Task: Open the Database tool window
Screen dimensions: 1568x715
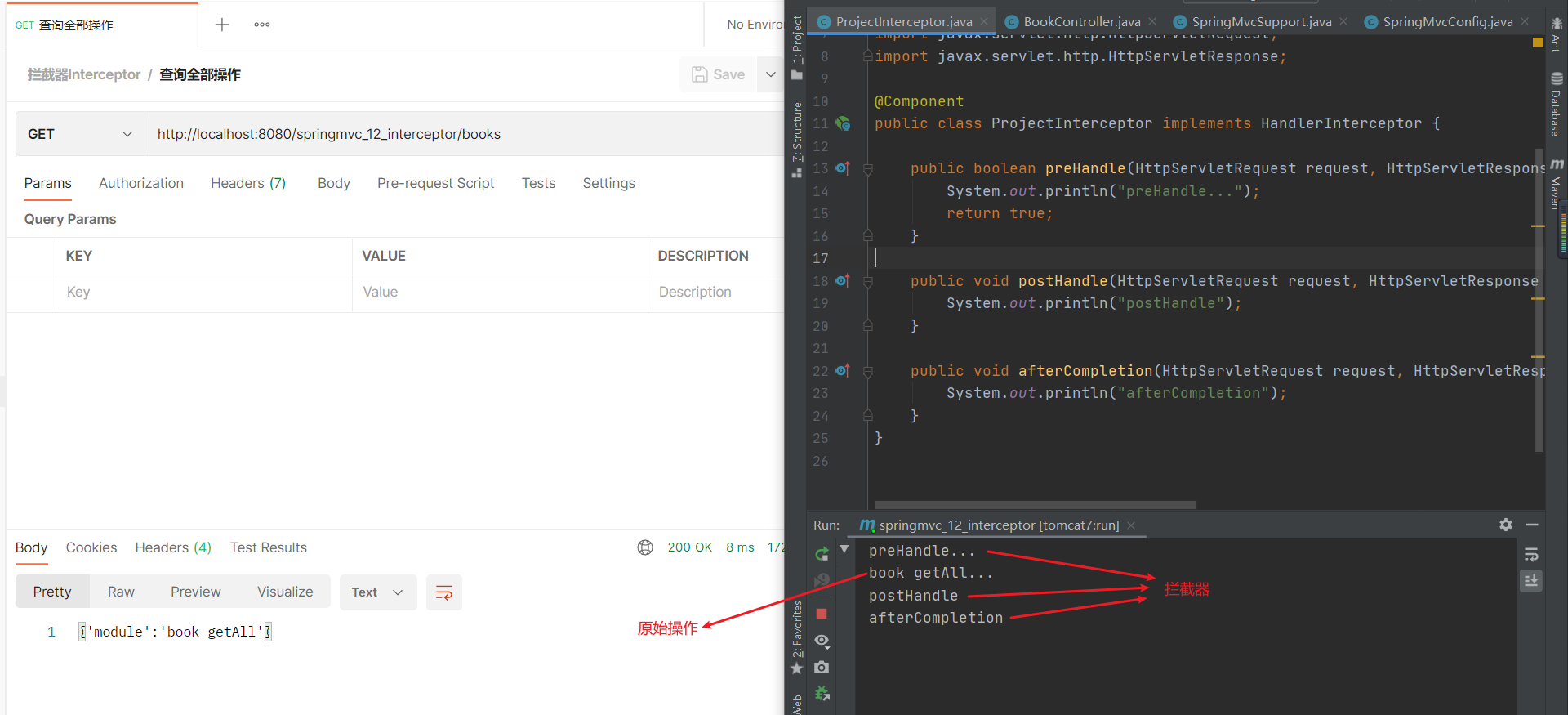Action: click(x=1557, y=104)
